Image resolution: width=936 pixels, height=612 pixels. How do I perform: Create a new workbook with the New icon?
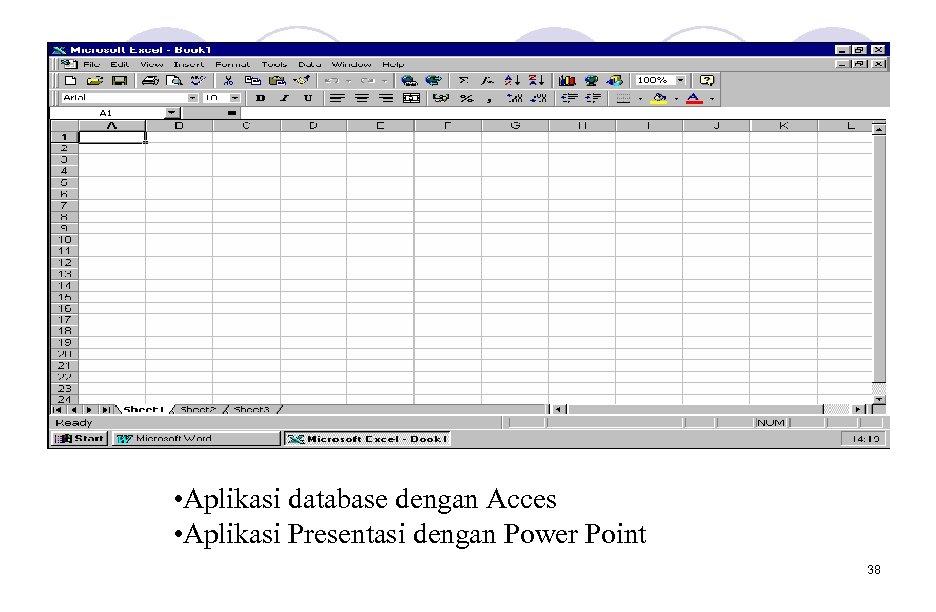pos(70,81)
